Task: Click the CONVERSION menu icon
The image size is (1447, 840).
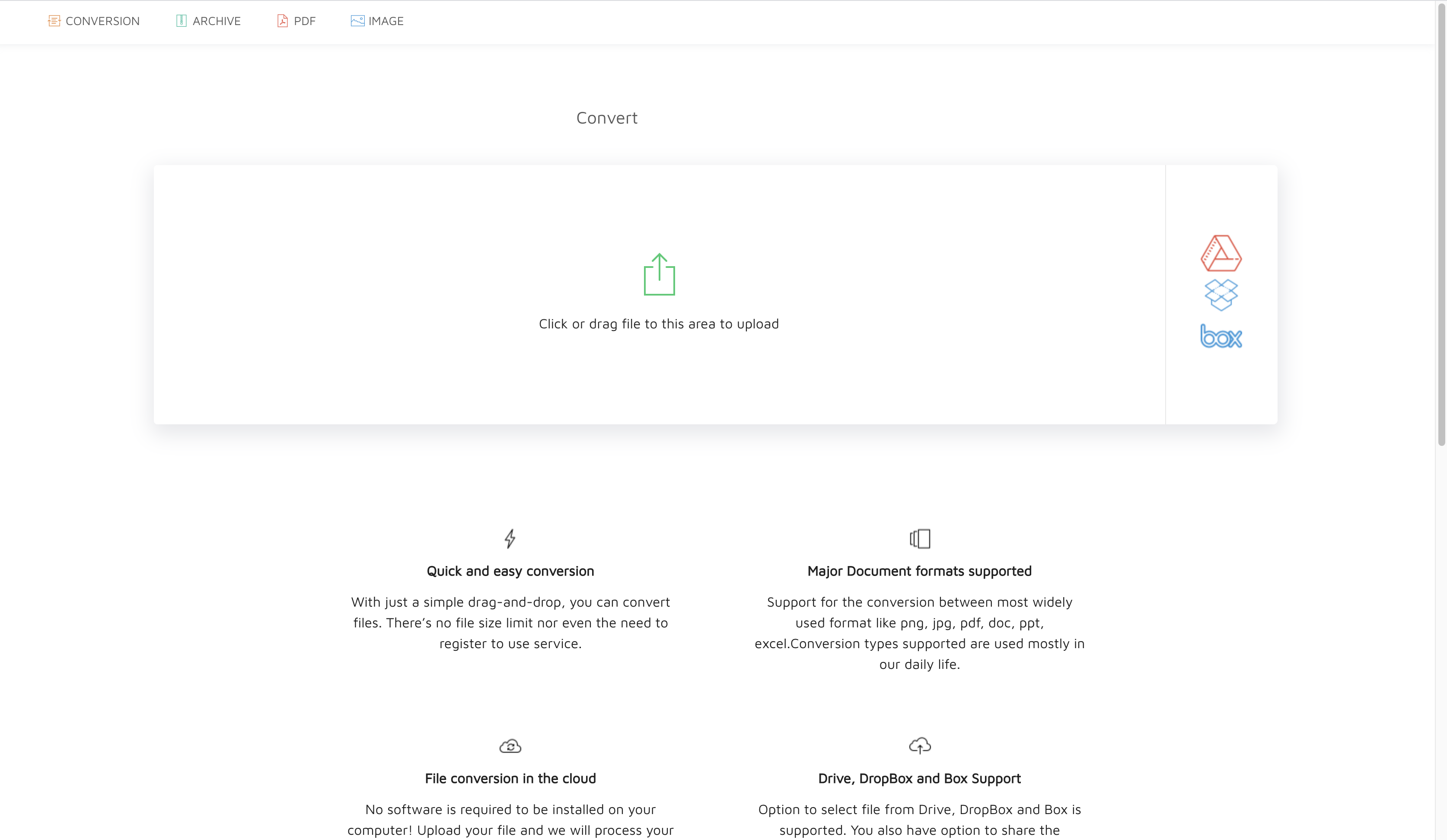Action: 54,20
